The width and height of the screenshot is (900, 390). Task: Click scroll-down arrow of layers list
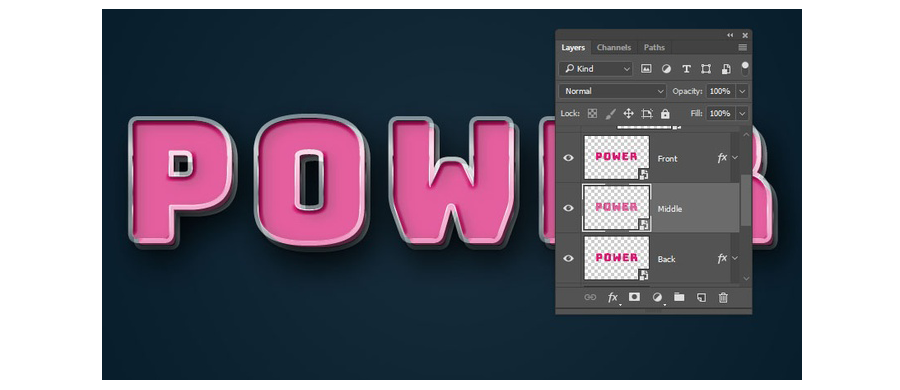coord(746,278)
